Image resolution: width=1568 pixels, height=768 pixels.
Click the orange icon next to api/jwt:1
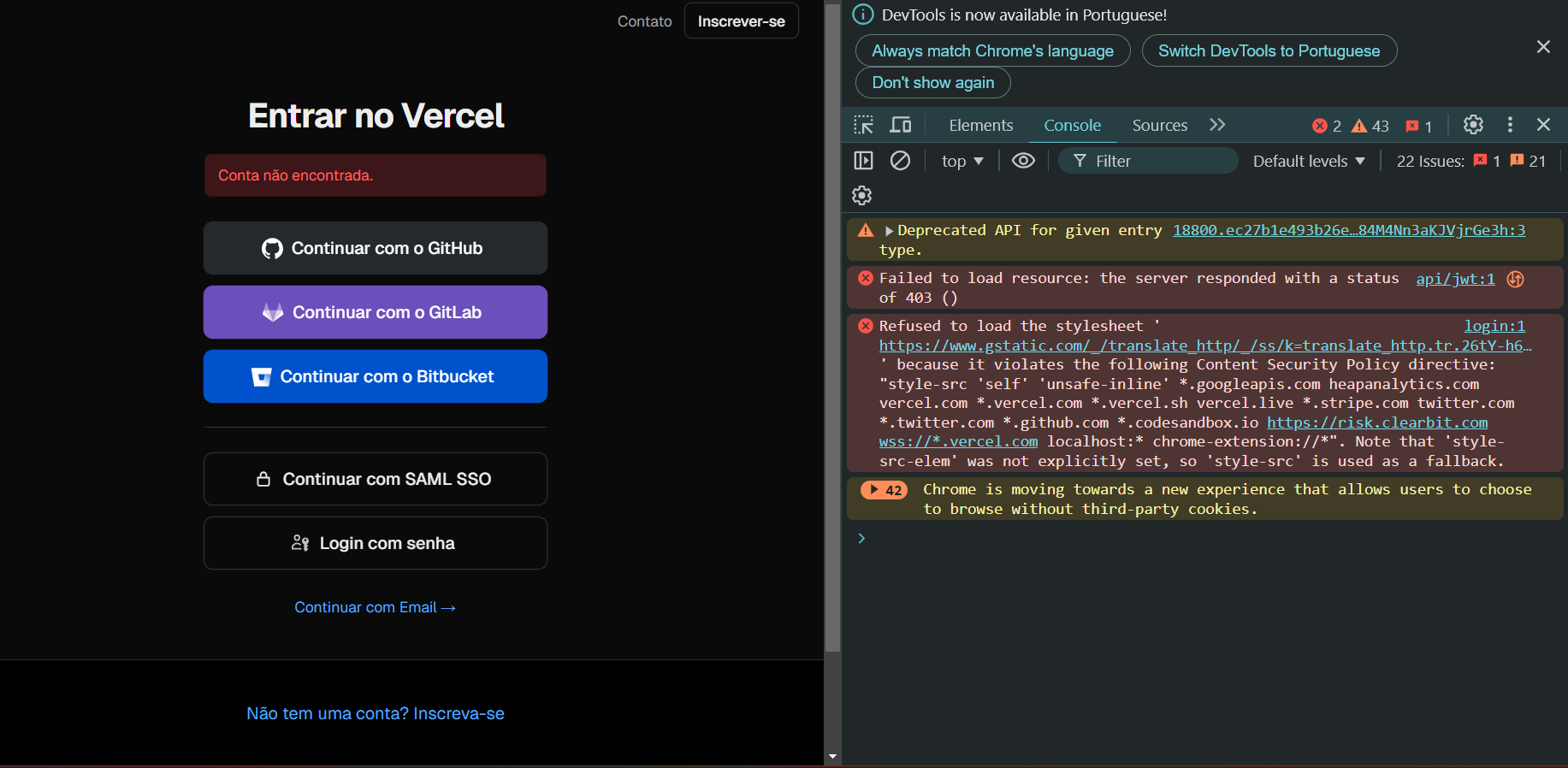tap(1515, 279)
